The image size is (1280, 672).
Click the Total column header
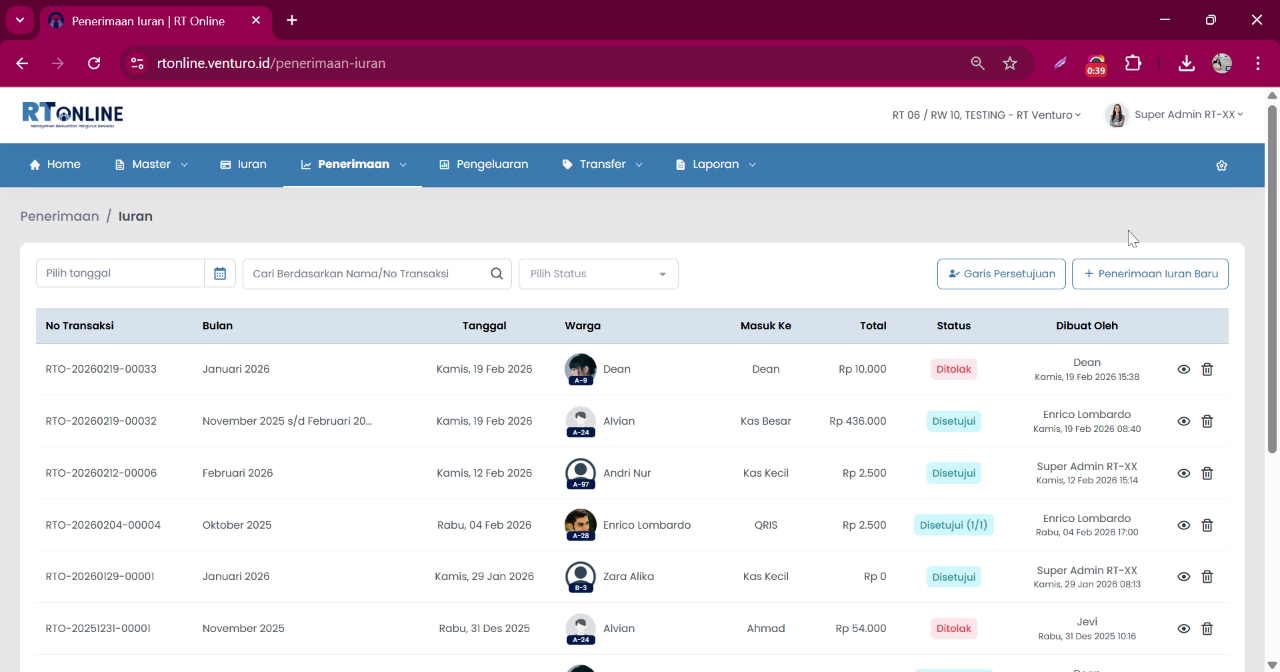873,326
